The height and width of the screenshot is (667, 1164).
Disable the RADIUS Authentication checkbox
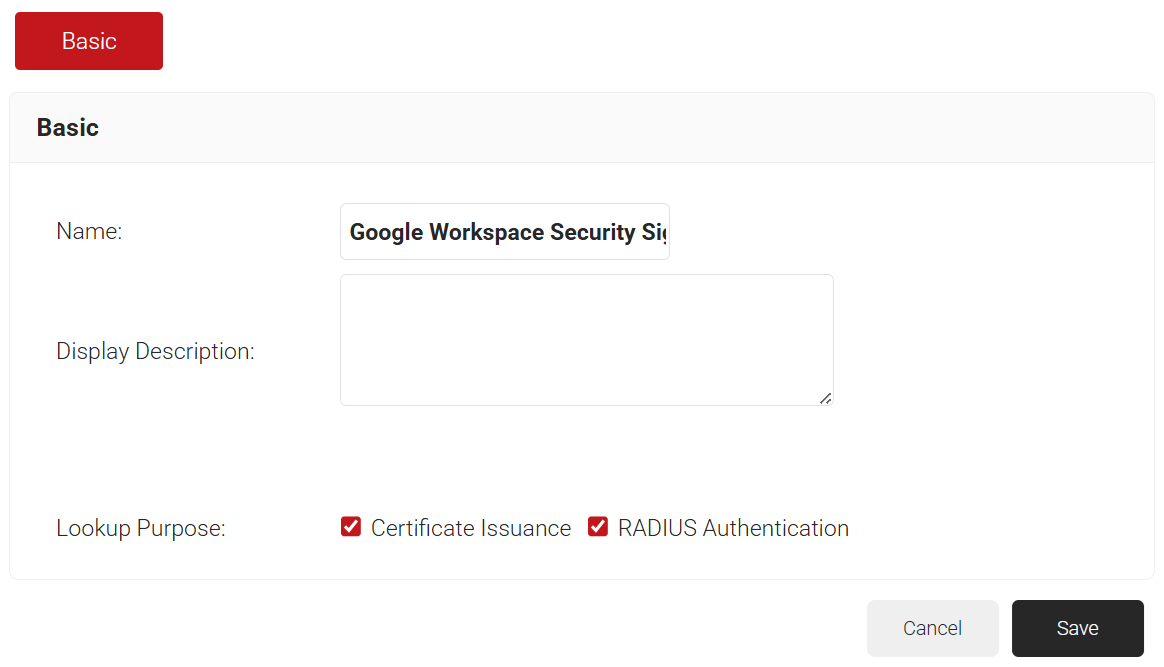598,527
